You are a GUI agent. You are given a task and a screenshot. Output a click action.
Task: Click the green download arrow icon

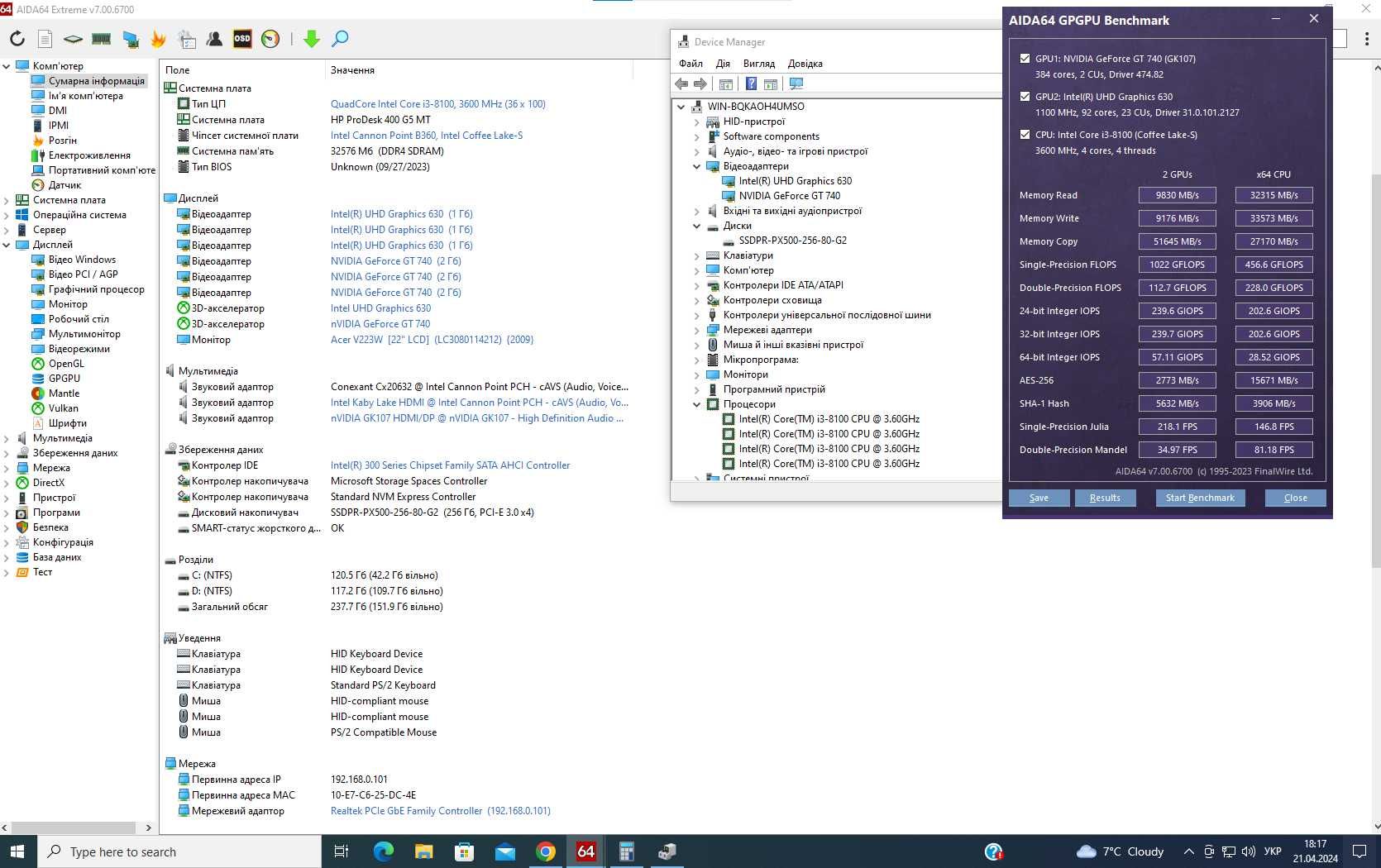click(312, 39)
